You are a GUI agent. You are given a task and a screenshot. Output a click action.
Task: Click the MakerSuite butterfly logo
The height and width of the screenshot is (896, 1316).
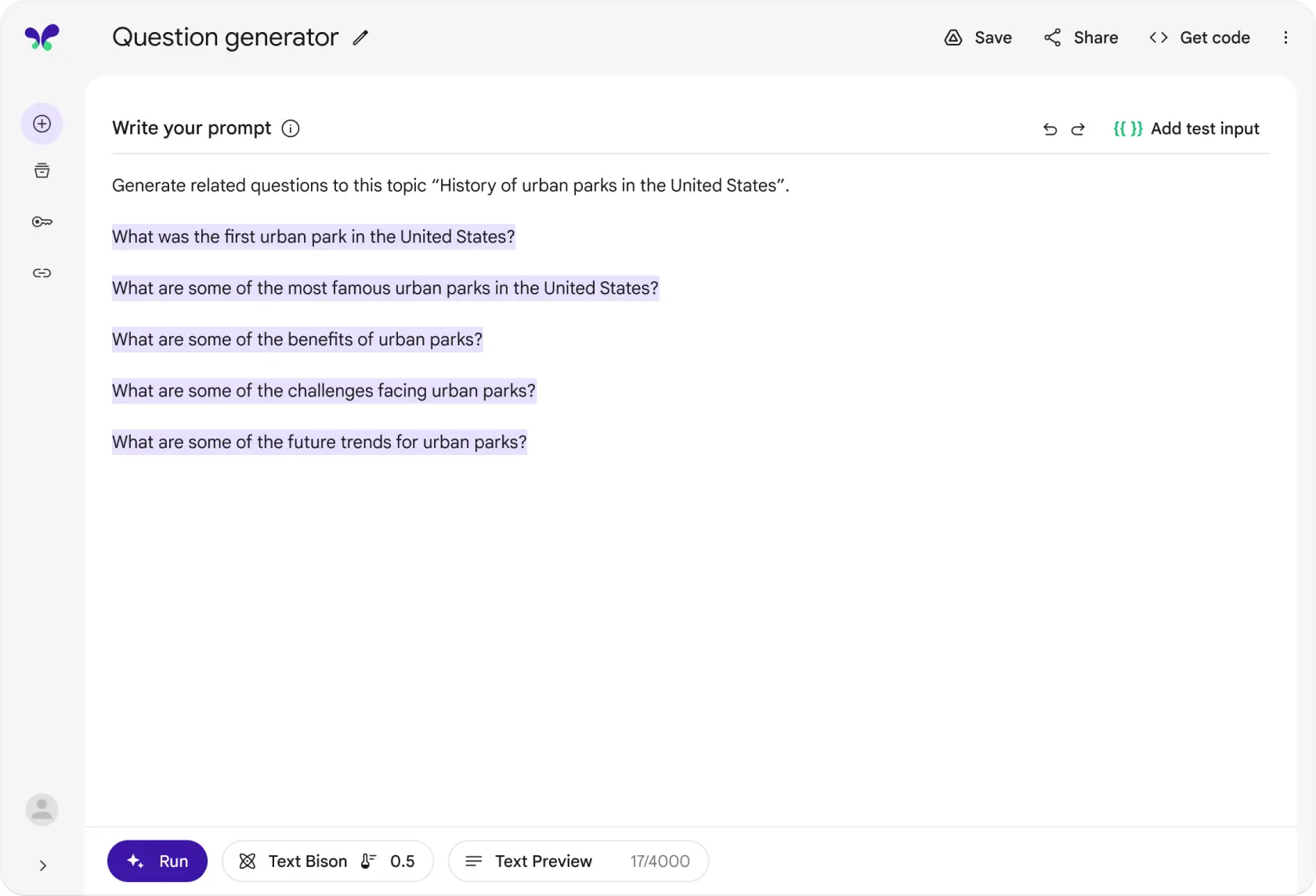pos(42,37)
